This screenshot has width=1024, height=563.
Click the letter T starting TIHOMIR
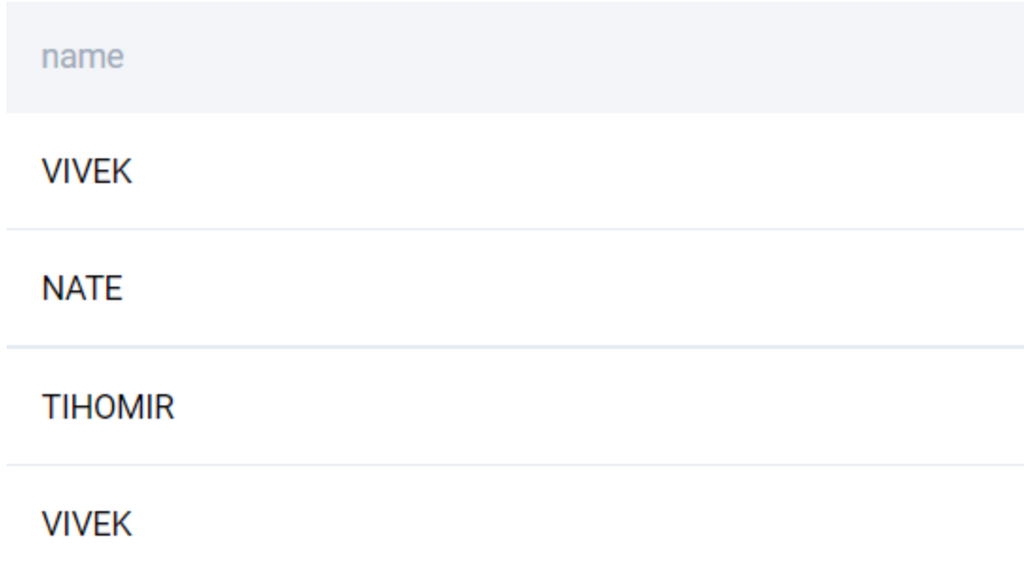click(x=51, y=407)
